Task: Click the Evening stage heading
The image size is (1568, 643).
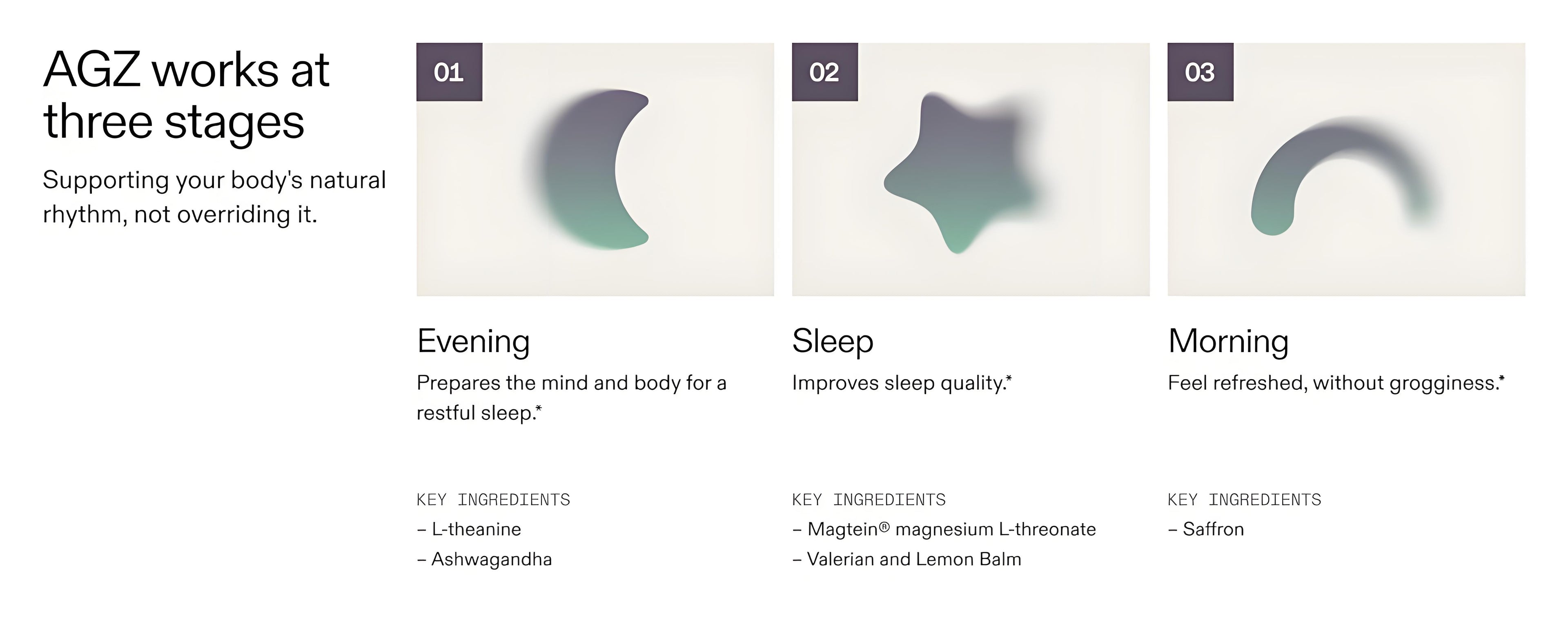Action: pos(474,341)
